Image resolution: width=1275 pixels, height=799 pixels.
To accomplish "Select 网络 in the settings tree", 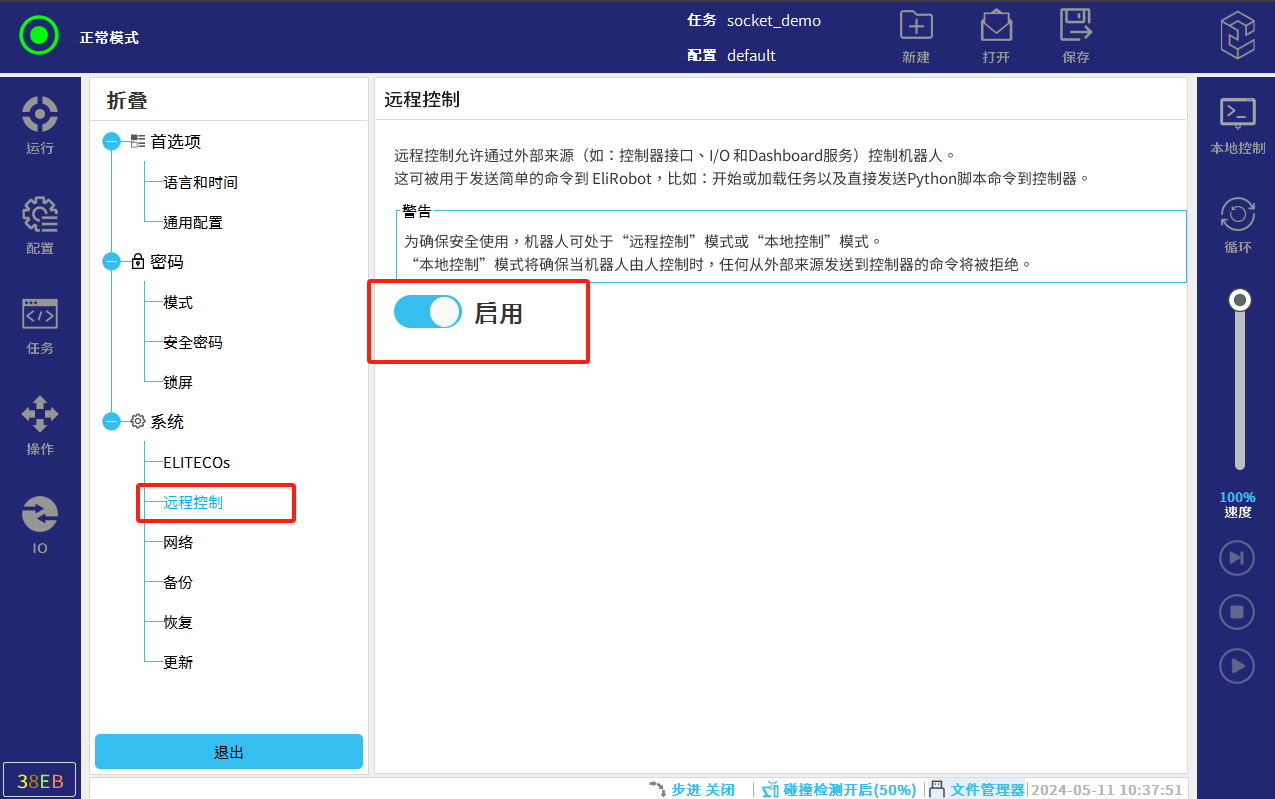I will point(178,542).
